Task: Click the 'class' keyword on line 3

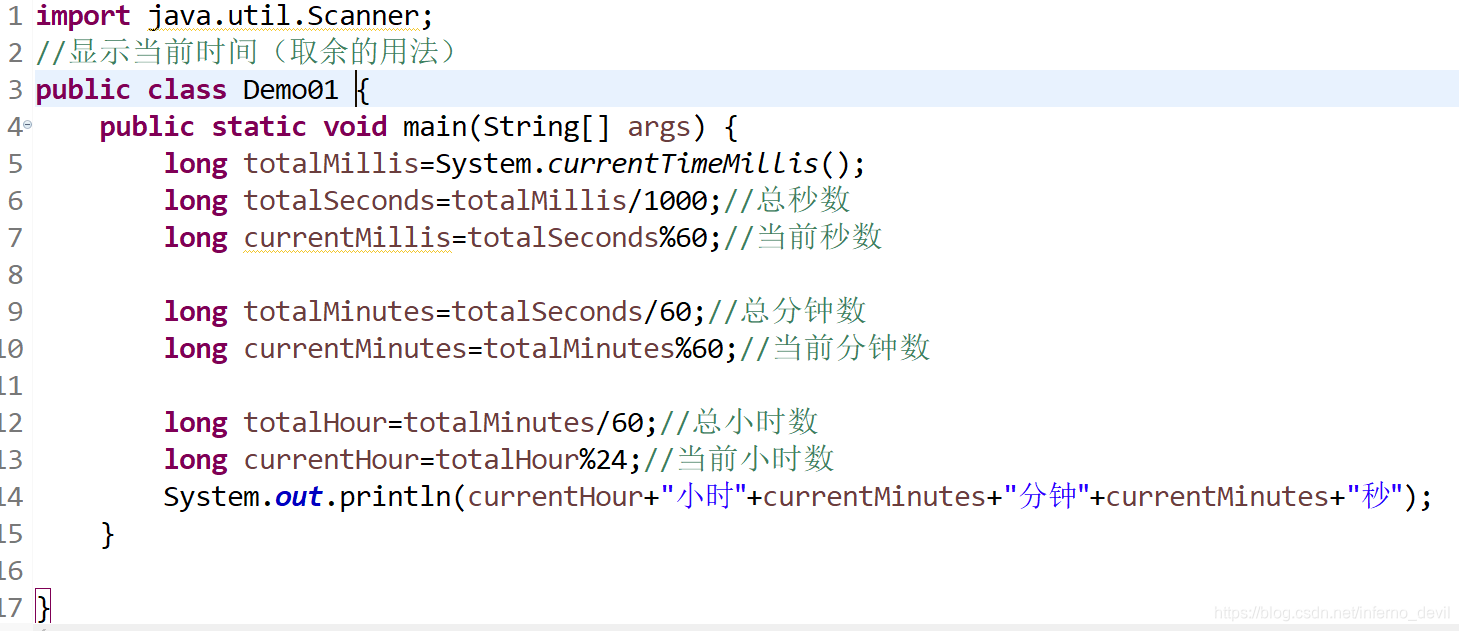Action: (x=187, y=90)
